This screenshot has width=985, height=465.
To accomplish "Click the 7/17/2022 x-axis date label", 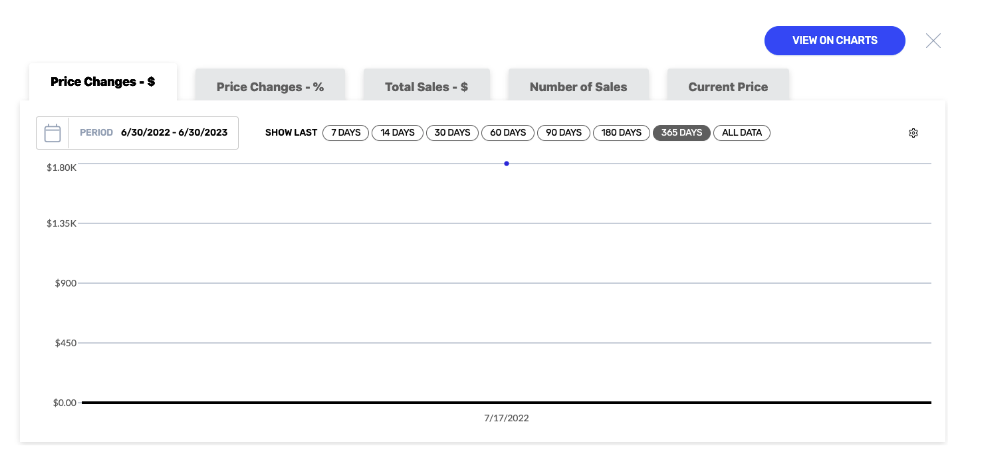I will [x=506, y=418].
